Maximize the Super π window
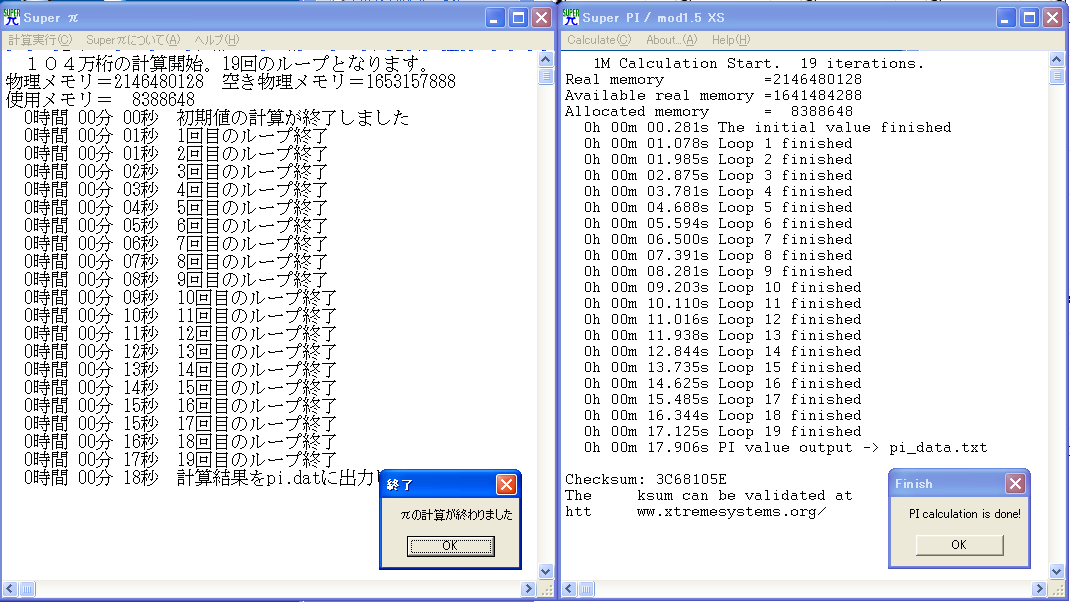 click(x=518, y=17)
